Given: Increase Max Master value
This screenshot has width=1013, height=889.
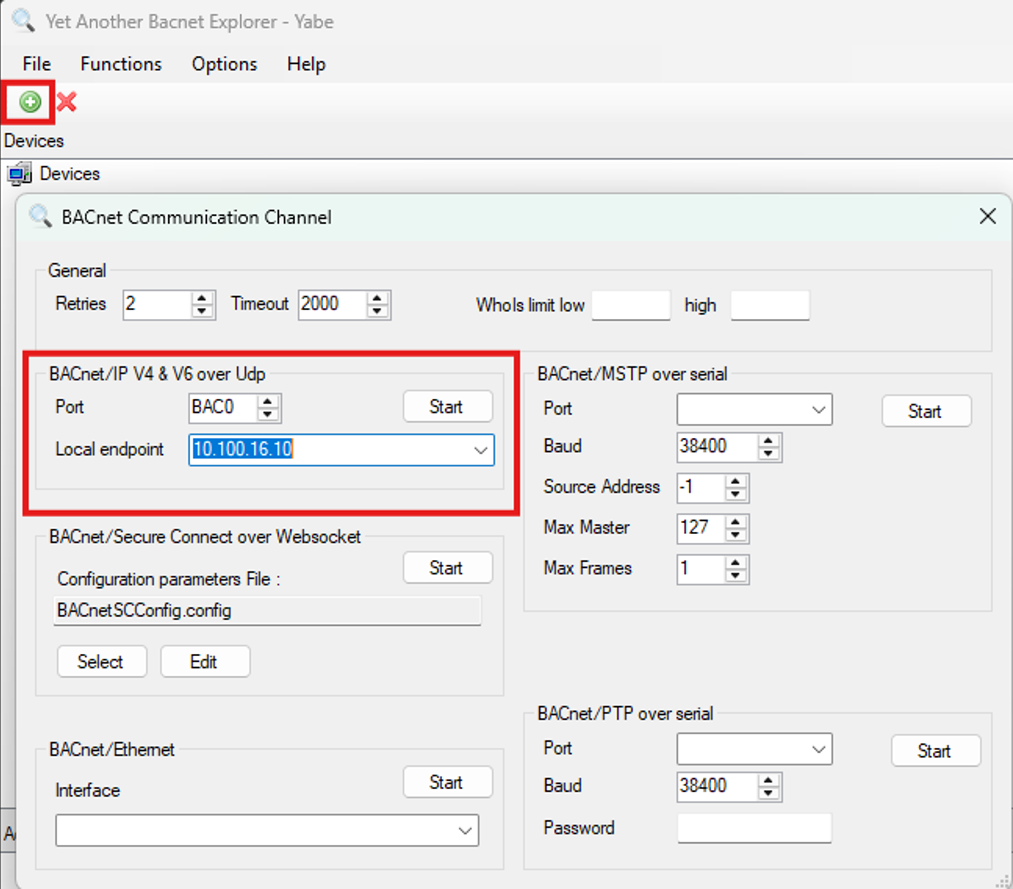Looking at the screenshot, I should tap(736, 522).
